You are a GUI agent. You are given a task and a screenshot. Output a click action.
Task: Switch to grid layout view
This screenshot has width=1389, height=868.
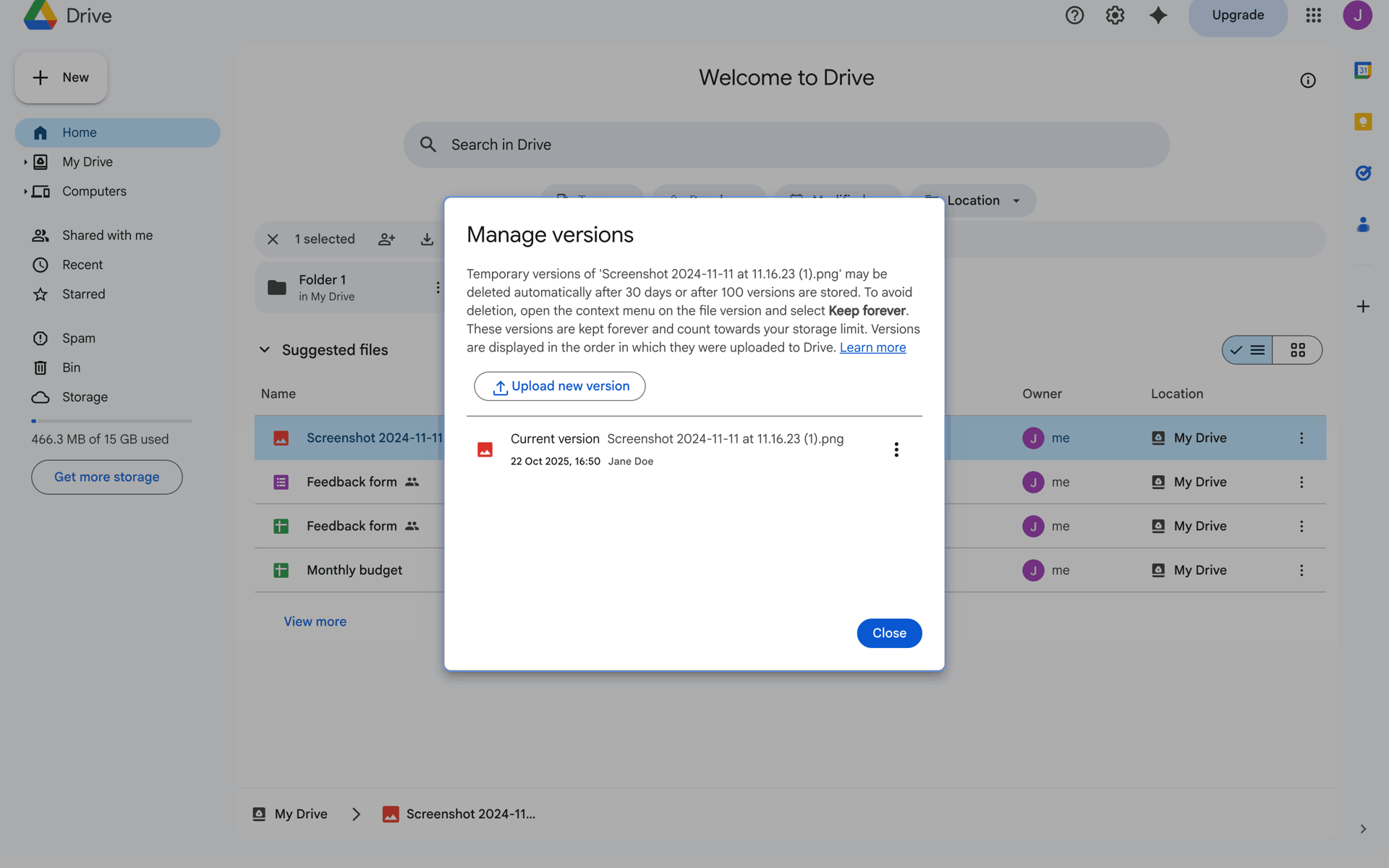[1298, 350]
